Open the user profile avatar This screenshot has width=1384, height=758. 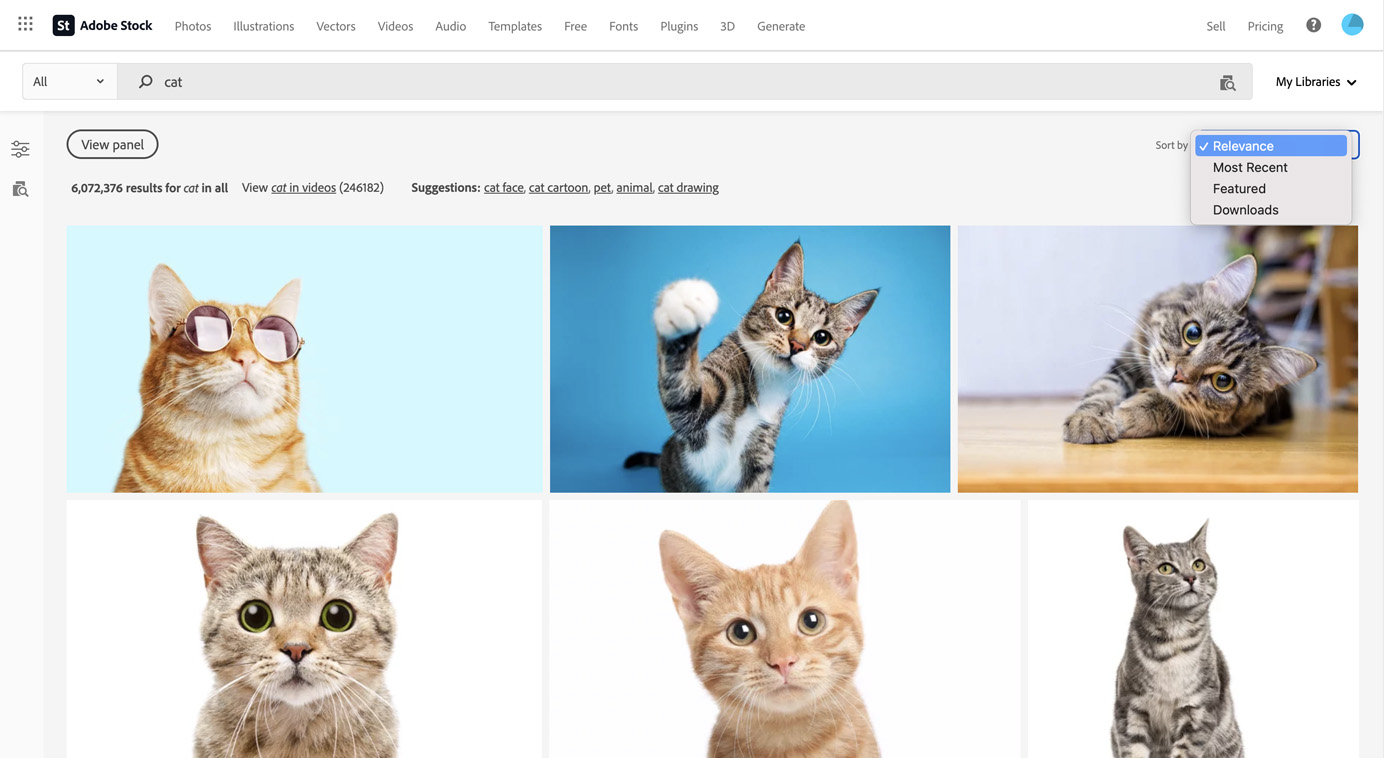[x=1352, y=25]
